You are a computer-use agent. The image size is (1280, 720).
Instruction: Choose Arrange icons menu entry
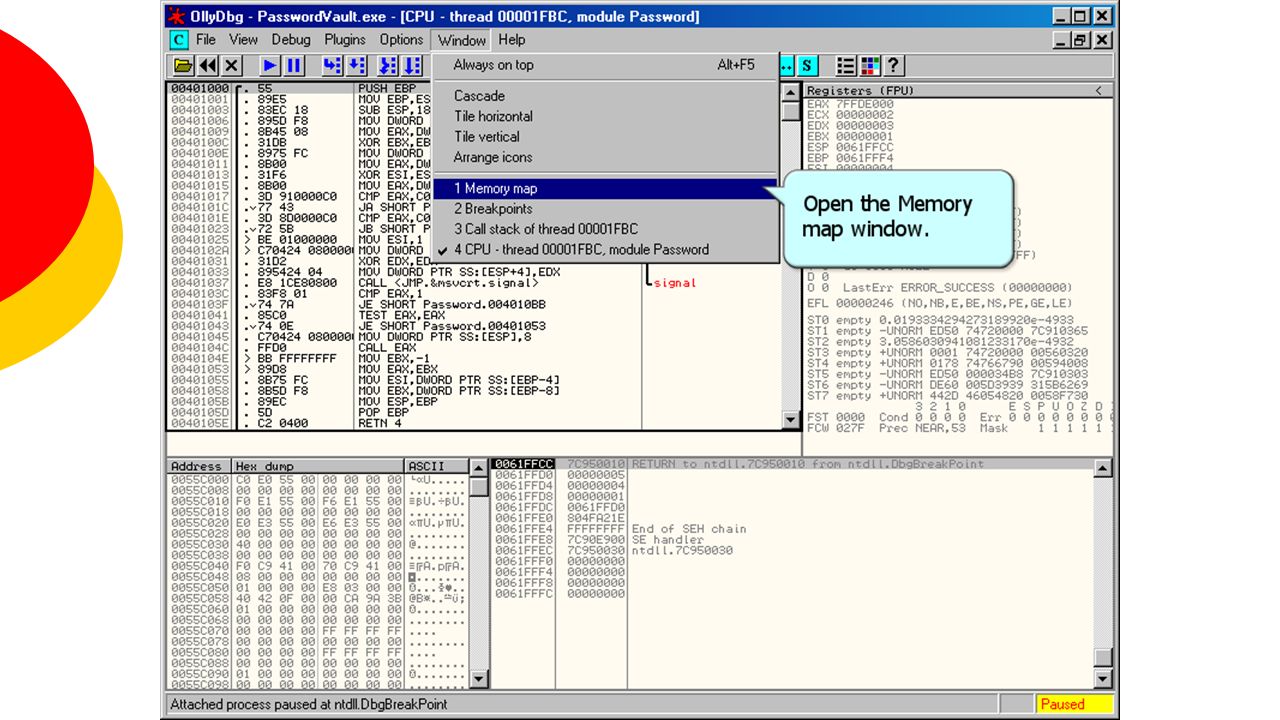click(x=605, y=157)
